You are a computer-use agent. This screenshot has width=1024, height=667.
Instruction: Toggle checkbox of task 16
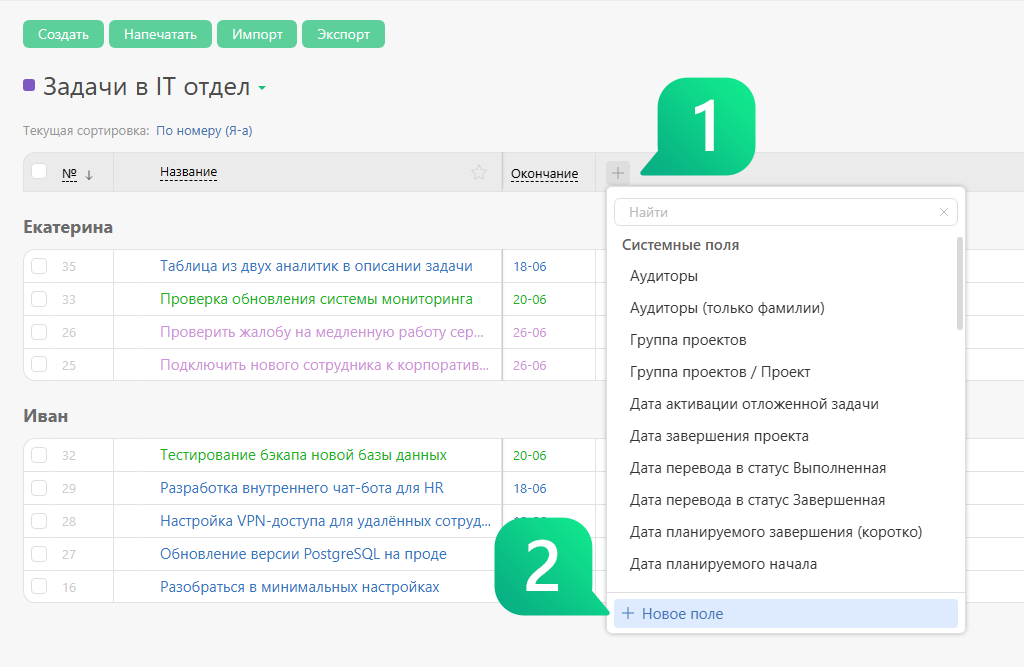coord(39,586)
